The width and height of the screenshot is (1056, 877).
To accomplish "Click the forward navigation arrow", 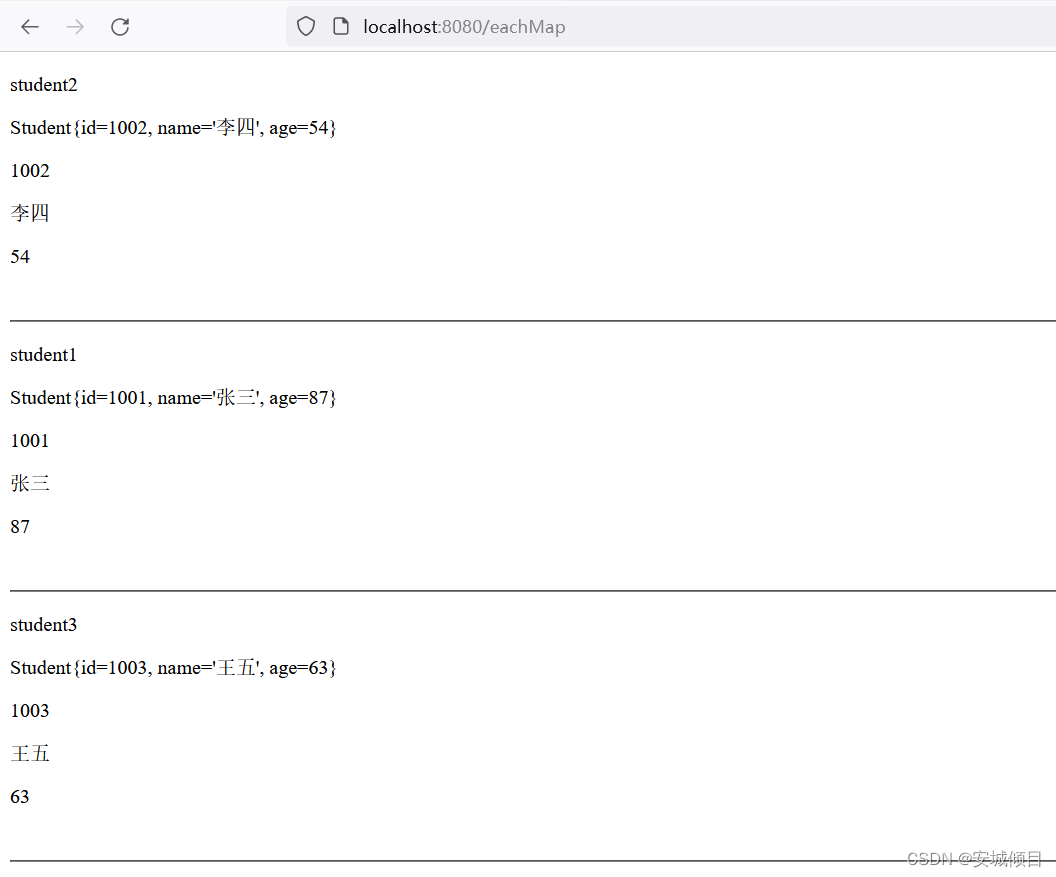I will tap(74, 26).
